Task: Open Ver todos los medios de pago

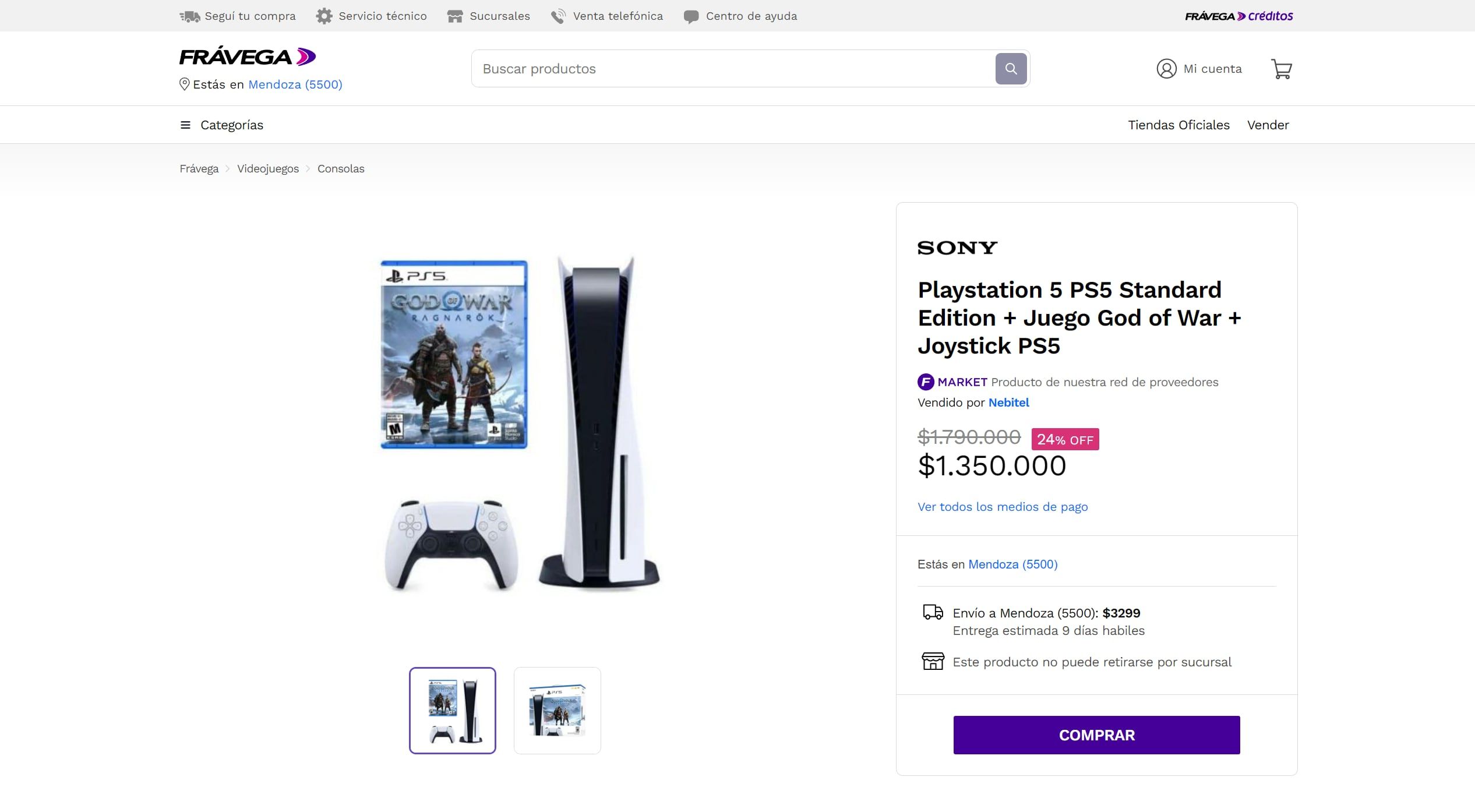Action: (1003, 507)
